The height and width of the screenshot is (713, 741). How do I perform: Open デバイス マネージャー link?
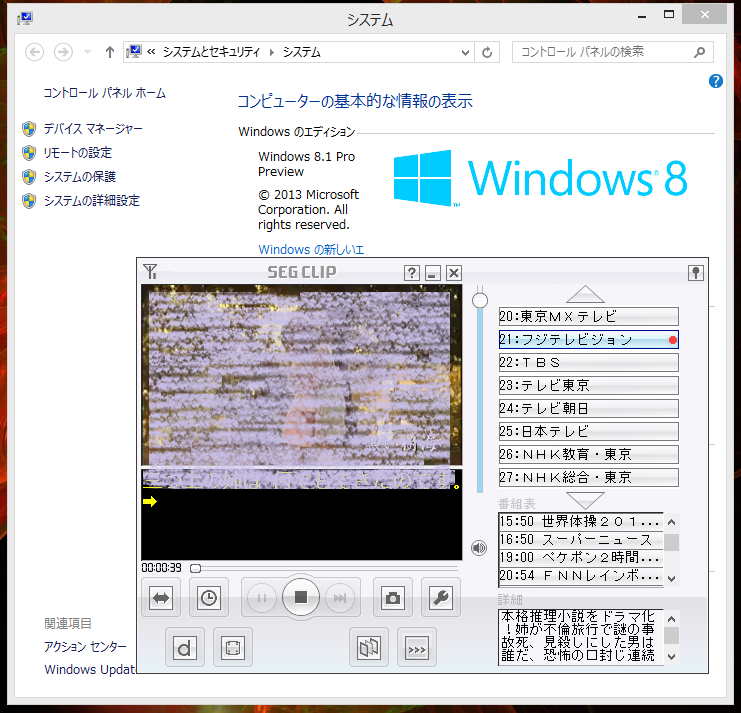93,129
